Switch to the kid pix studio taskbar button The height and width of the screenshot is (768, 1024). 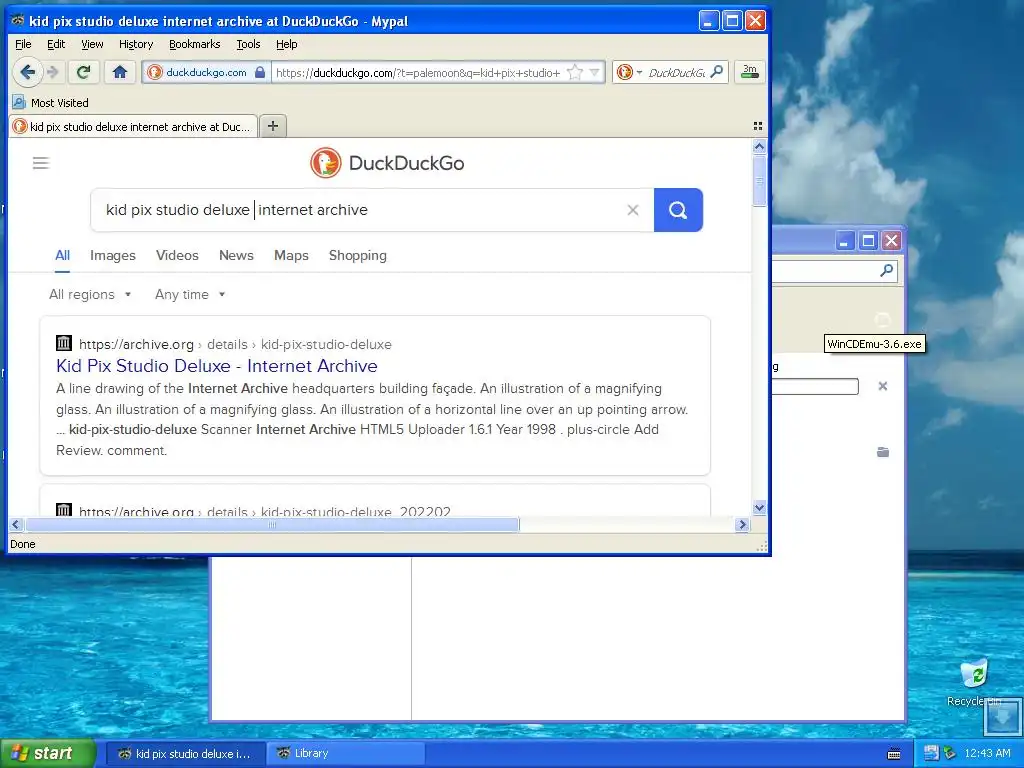tap(186, 753)
